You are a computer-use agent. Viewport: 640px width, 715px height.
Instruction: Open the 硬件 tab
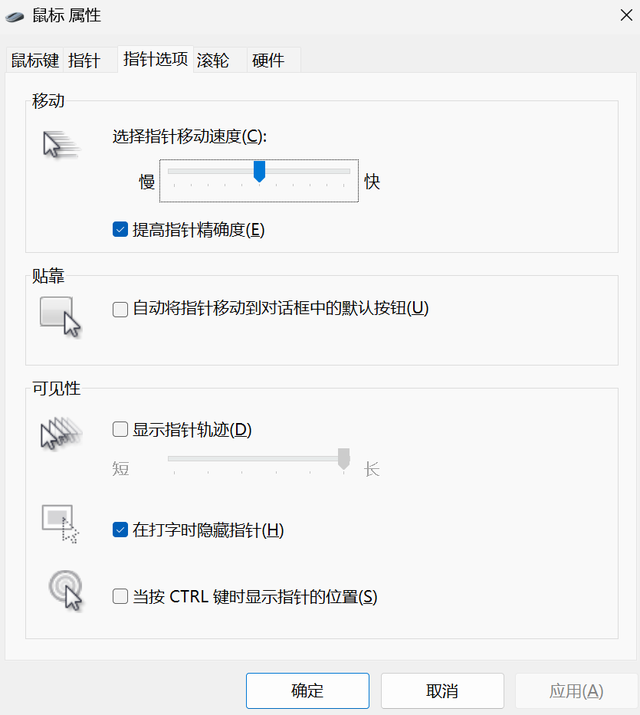tap(269, 61)
